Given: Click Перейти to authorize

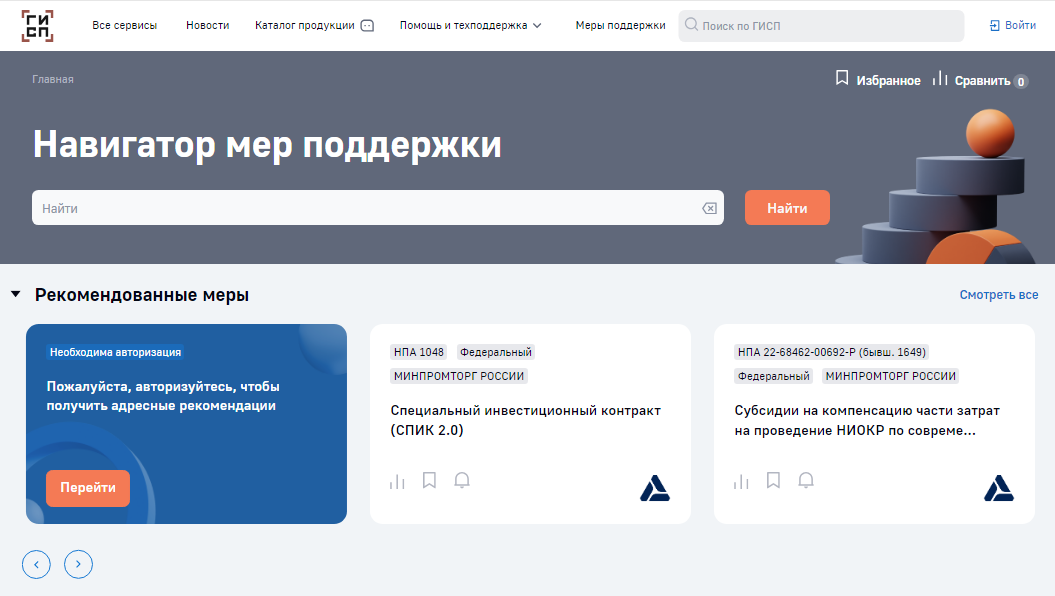Looking at the screenshot, I should 87,488.
